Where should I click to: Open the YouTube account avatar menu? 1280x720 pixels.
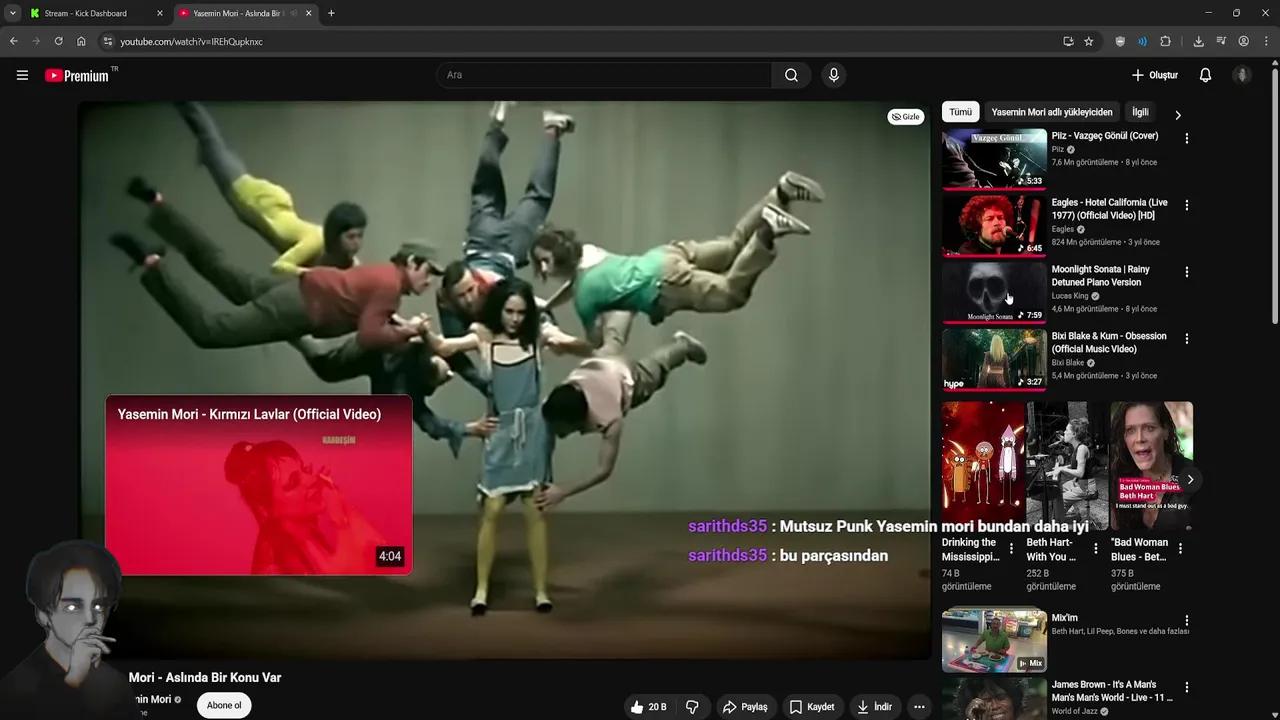[1242, 75]
